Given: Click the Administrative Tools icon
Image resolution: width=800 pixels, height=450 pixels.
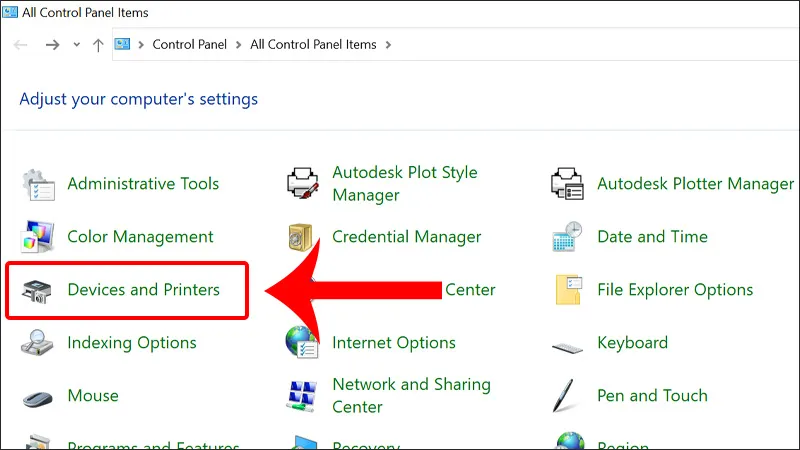Looking at the screenshot, I should 38,185.
